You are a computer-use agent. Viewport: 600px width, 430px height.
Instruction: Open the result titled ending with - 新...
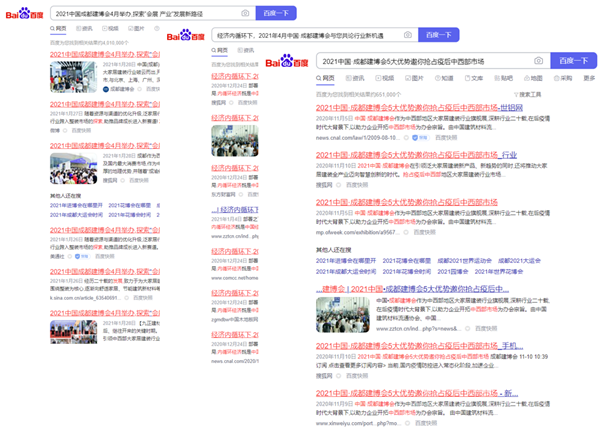(x=417, y=393)
